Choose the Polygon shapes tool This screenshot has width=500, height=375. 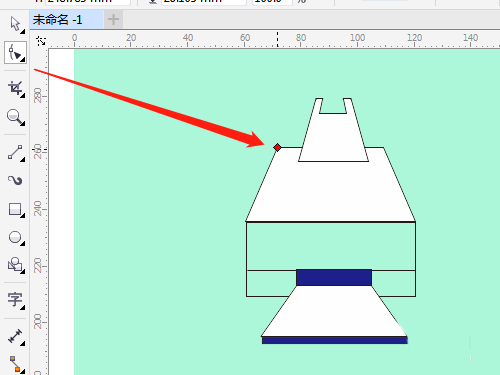point(15,265)
